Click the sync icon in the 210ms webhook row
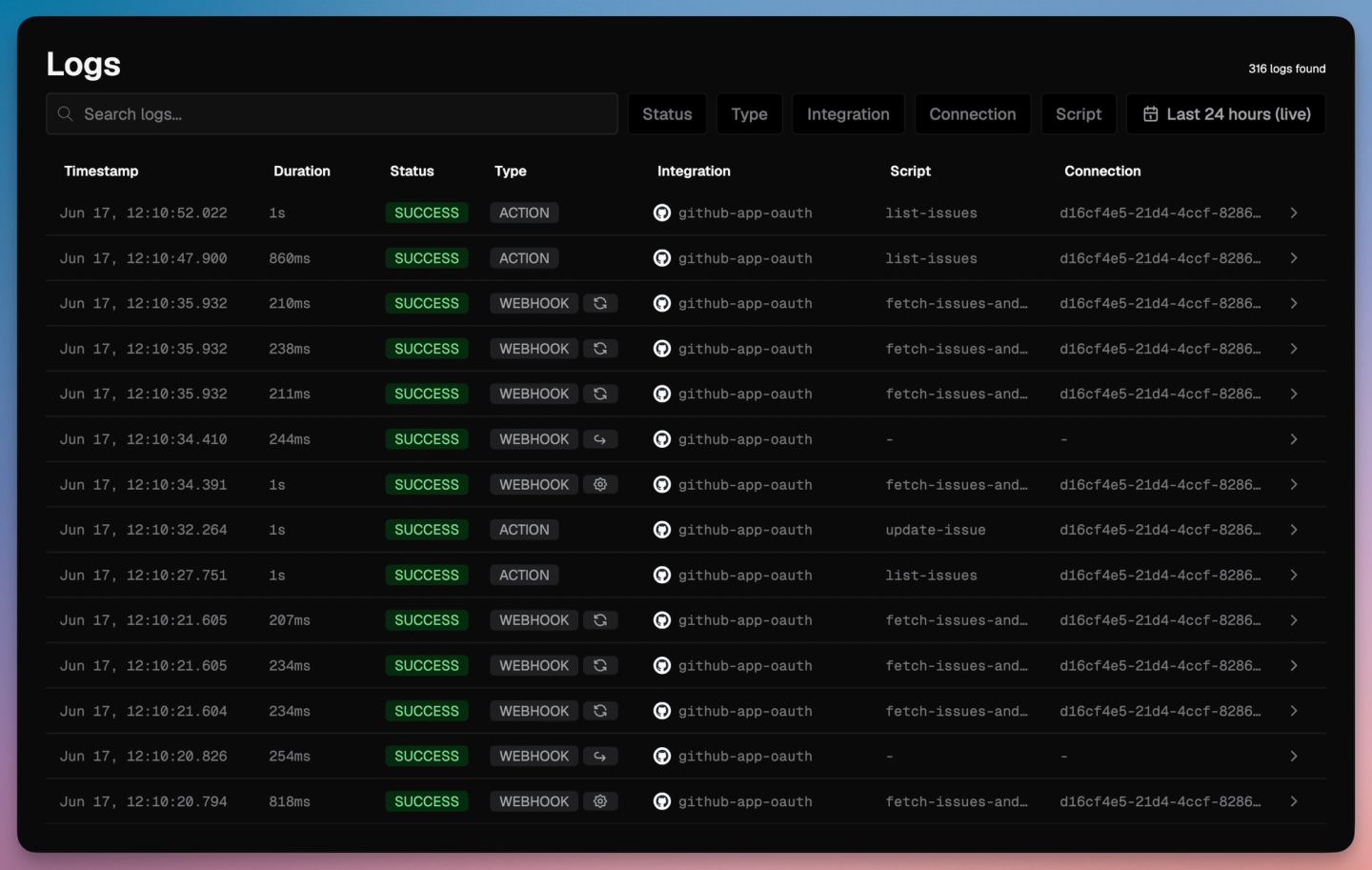This screenshot has width=1372, height=870. pyautogui.click(x=600, y=303)
